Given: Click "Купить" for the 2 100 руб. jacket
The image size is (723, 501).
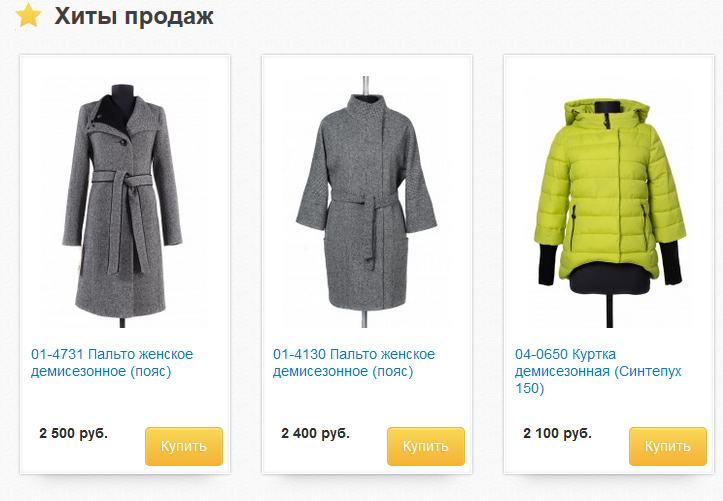Looking at the screenshot, I should (668, 446).
